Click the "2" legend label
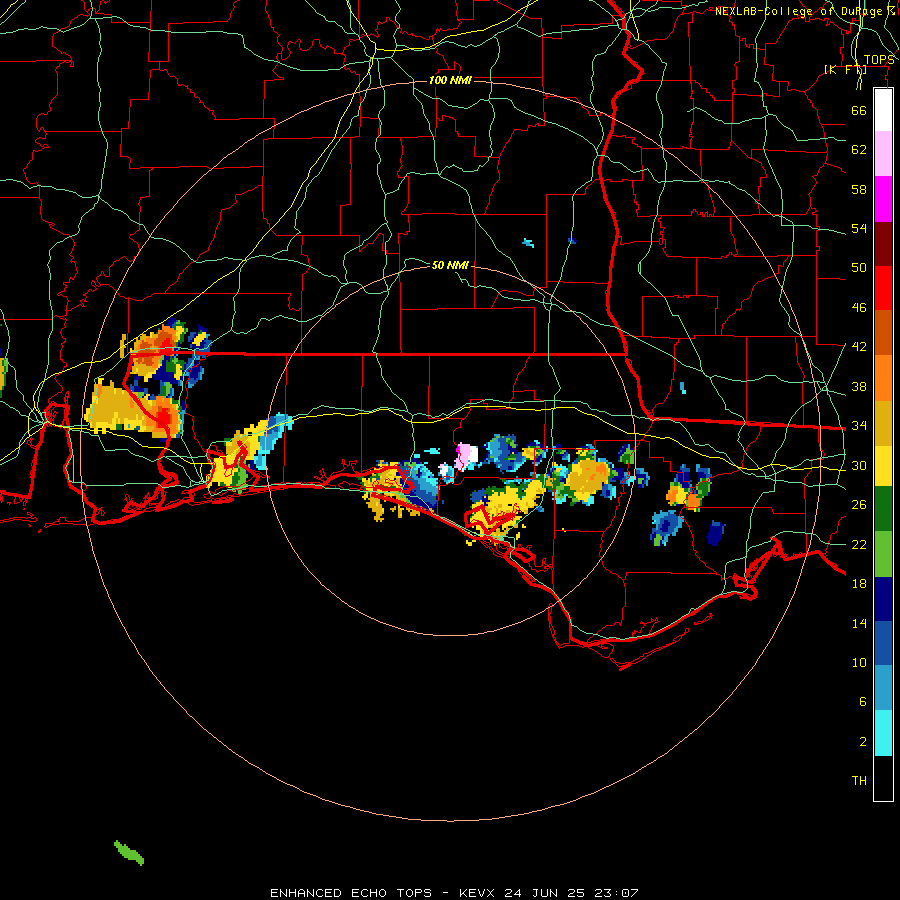 (863, 741)
